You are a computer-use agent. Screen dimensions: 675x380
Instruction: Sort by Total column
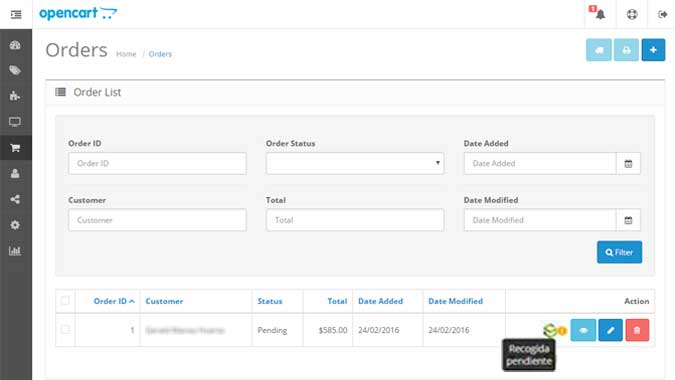[337, 301]
